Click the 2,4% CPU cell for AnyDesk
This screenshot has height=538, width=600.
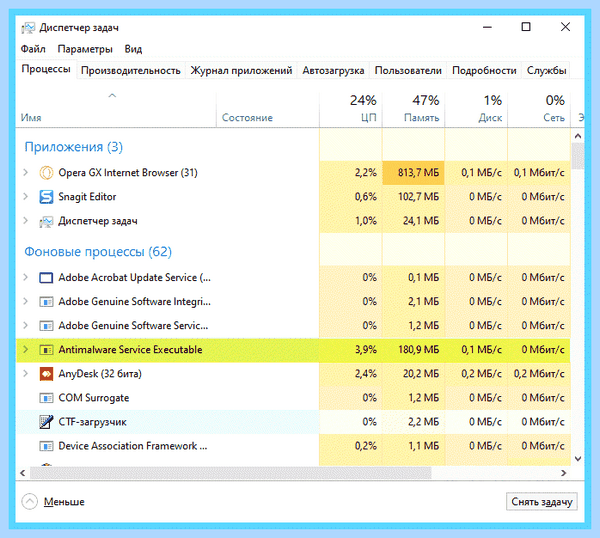(351, 373)
